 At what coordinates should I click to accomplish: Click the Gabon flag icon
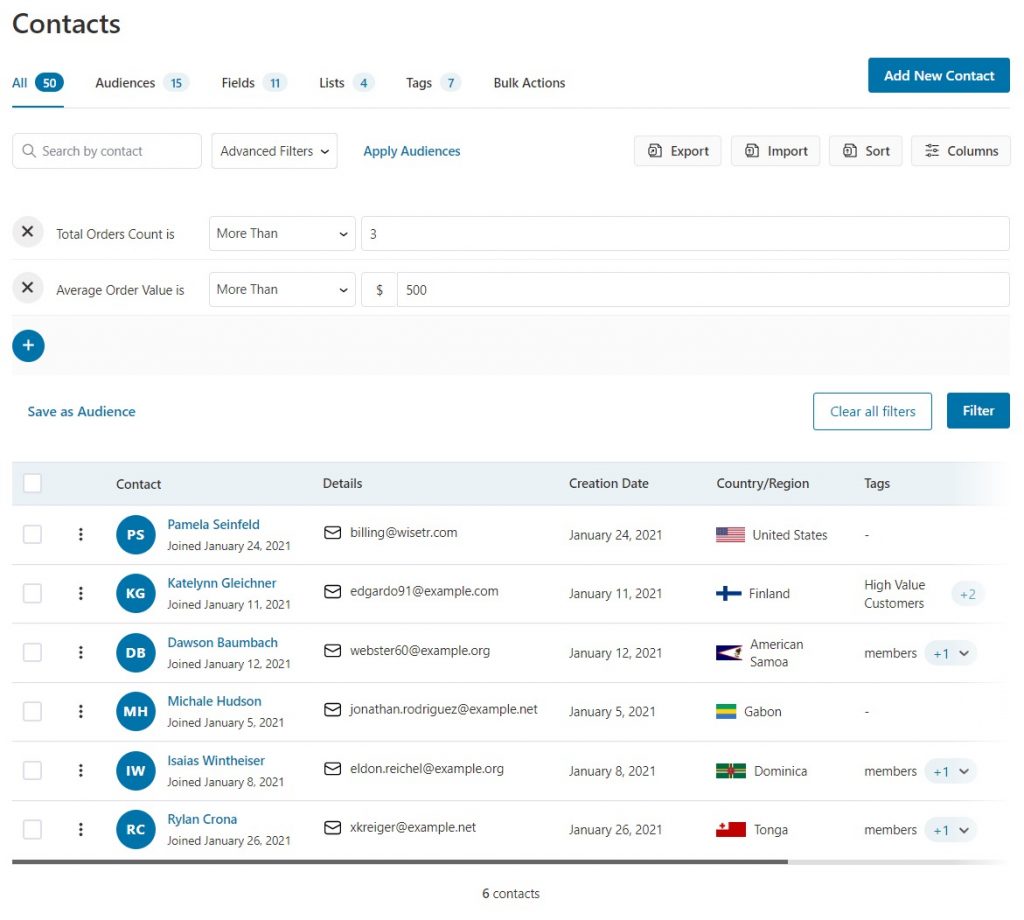pos(726,712)
